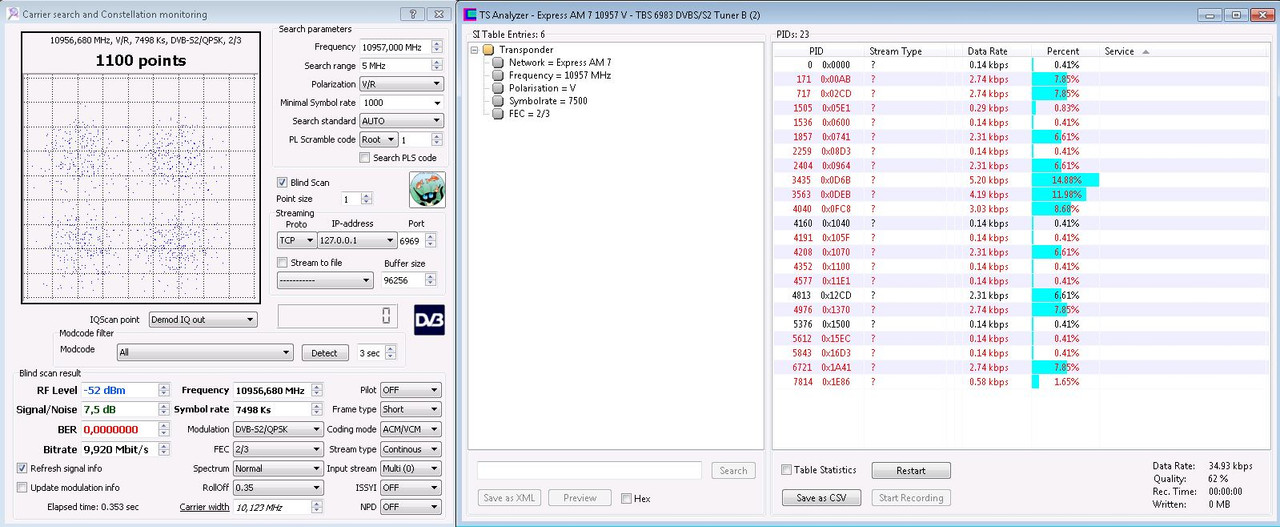Click the DVB logo icon

(429, 319)
